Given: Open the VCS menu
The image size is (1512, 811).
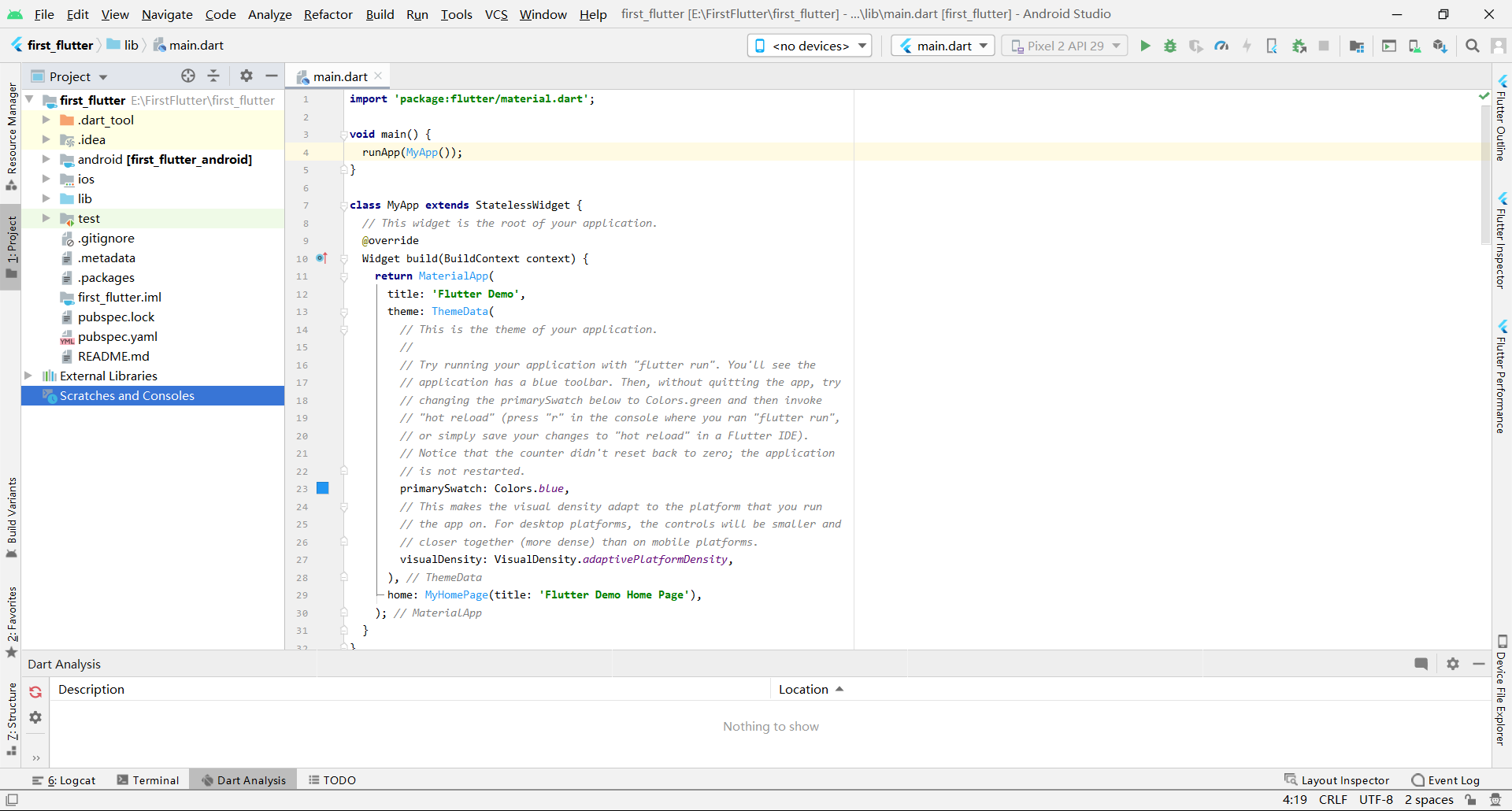Looking at the screenshot, I should [x=496, y=14].
